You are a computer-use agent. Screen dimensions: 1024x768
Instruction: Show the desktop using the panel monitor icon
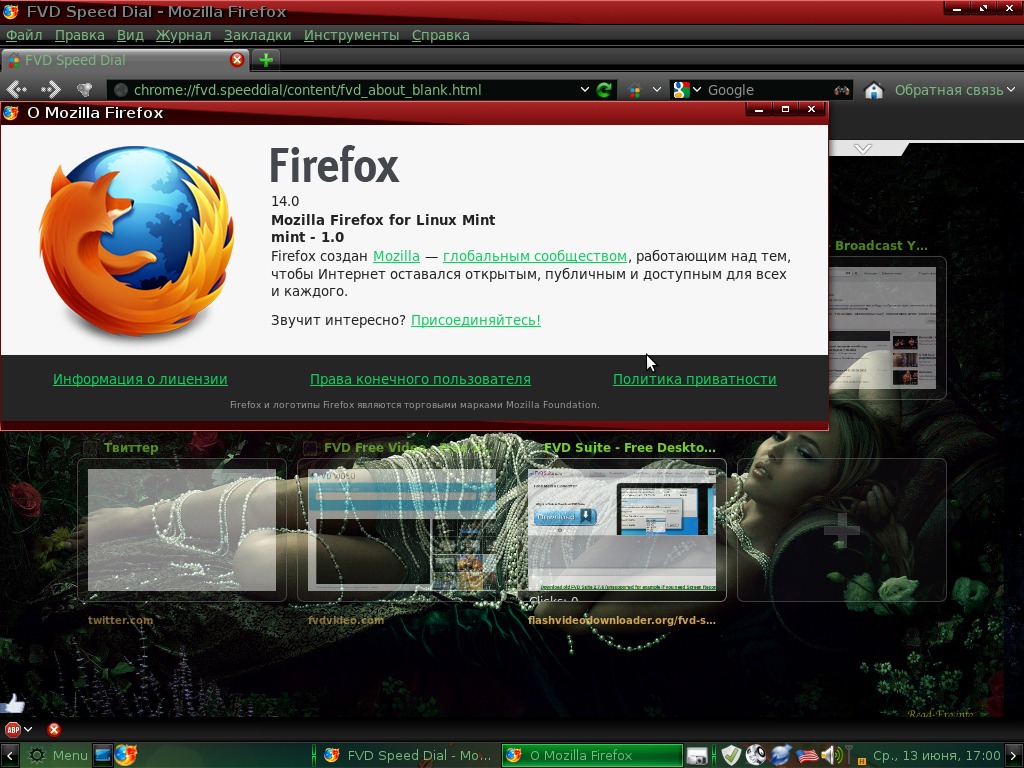point(103,755)
